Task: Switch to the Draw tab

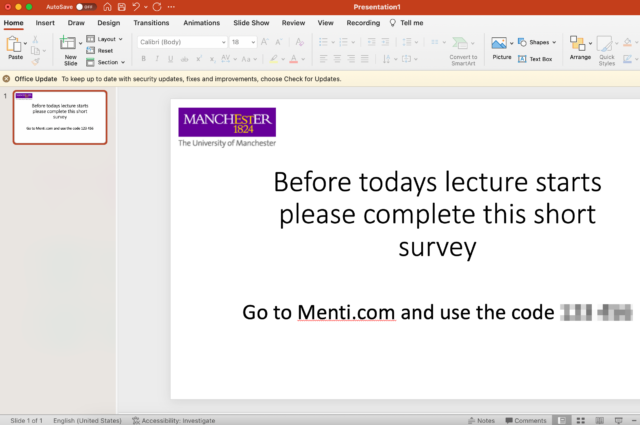Action: click(76, 23)
